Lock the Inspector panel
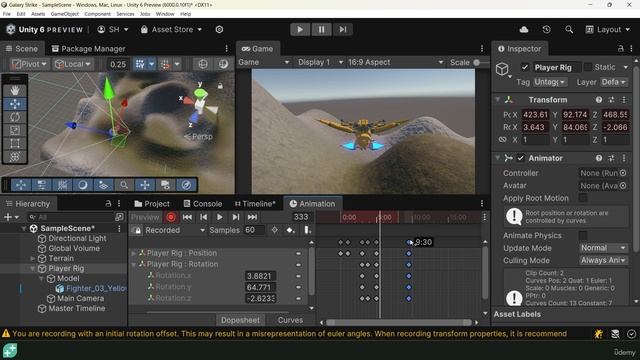The image size is (640, 360). tap(620, 49)
